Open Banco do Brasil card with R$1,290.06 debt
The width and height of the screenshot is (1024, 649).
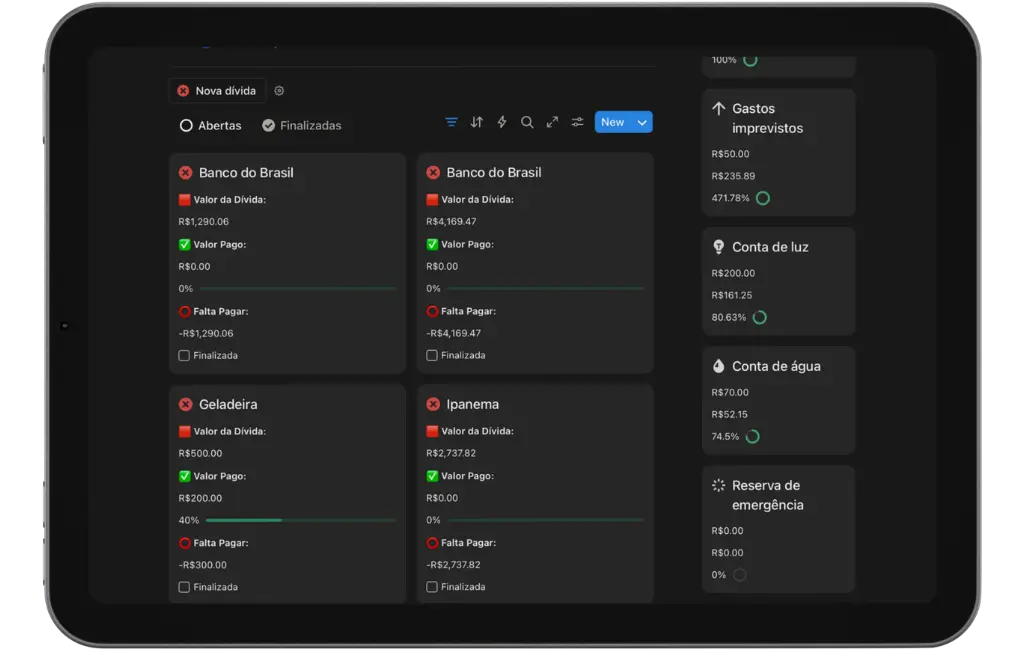(x=246, y=172)
